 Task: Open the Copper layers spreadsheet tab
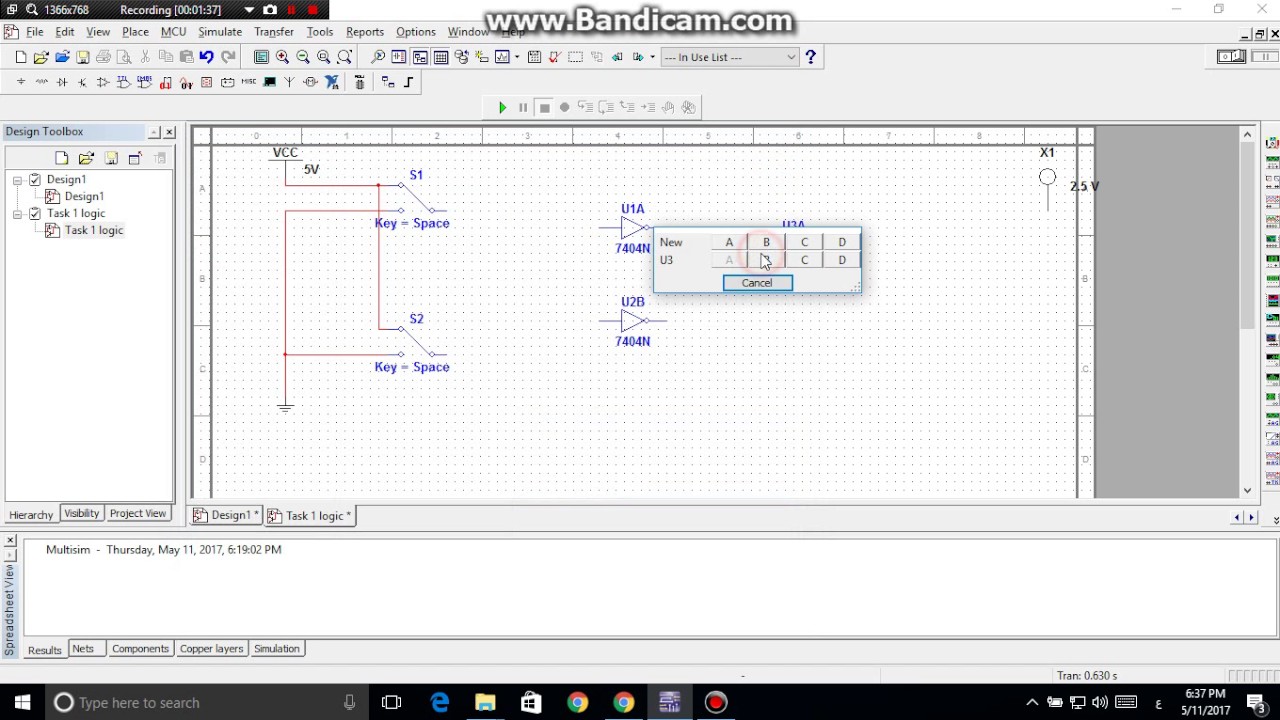[x=211, y=649]
